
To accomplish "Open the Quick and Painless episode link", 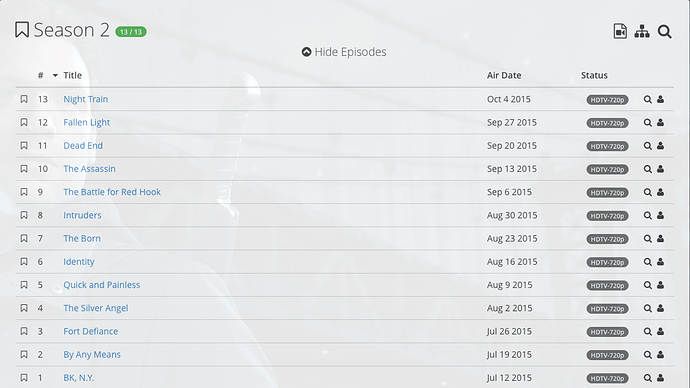I will pos(102,285).
